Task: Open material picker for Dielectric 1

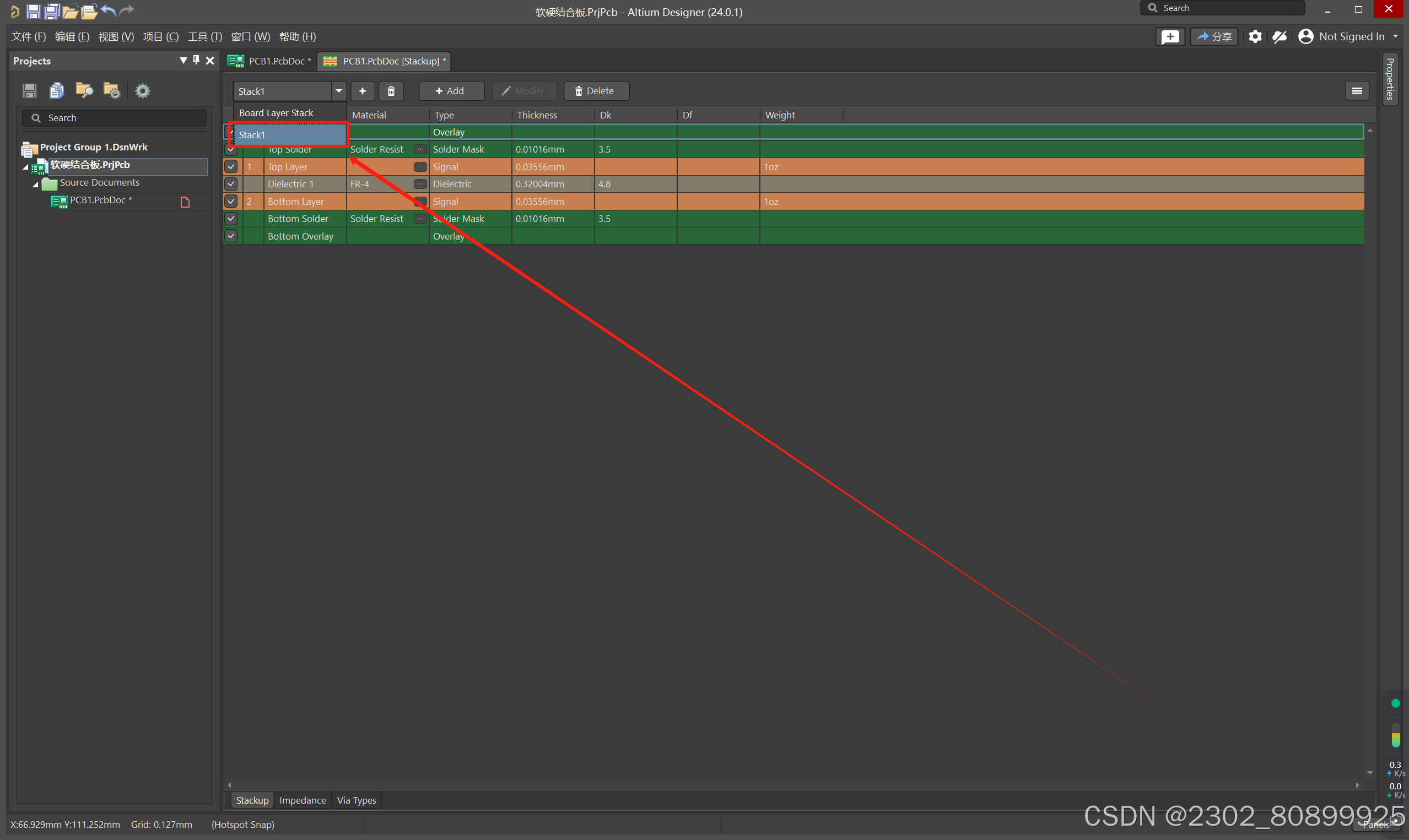Action: [x=420, y=184]
